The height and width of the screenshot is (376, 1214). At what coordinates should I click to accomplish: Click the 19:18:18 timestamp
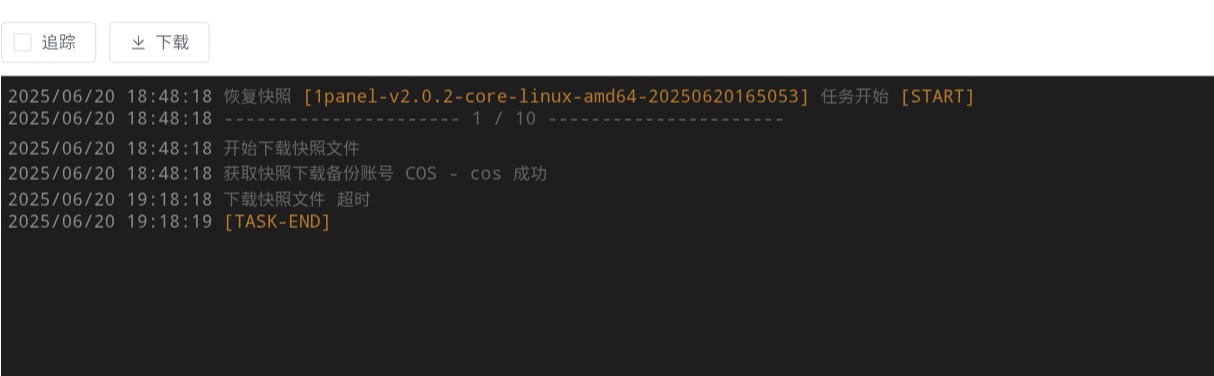coord(169,200)
